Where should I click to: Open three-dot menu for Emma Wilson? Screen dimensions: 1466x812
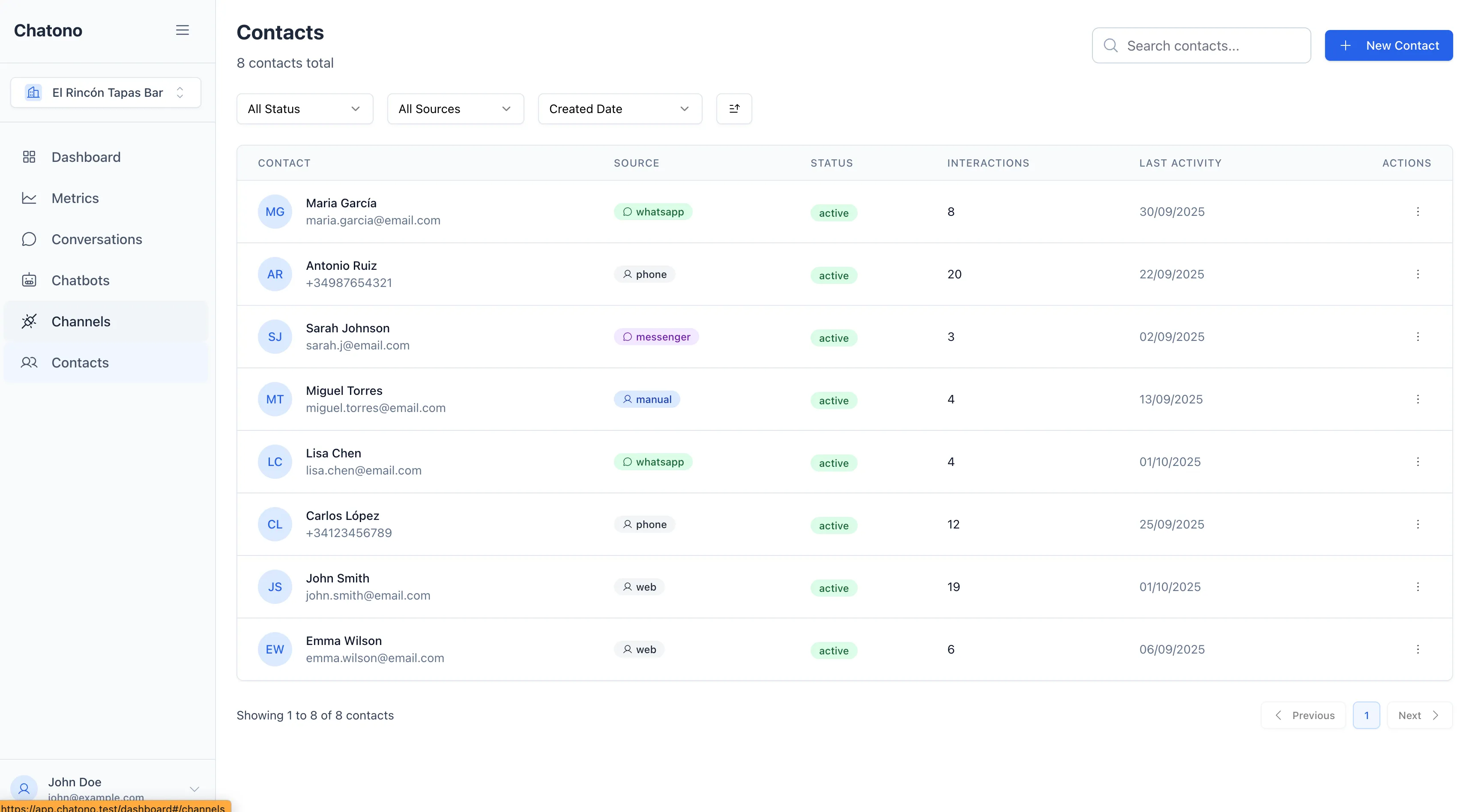[x=1417, y=649]
